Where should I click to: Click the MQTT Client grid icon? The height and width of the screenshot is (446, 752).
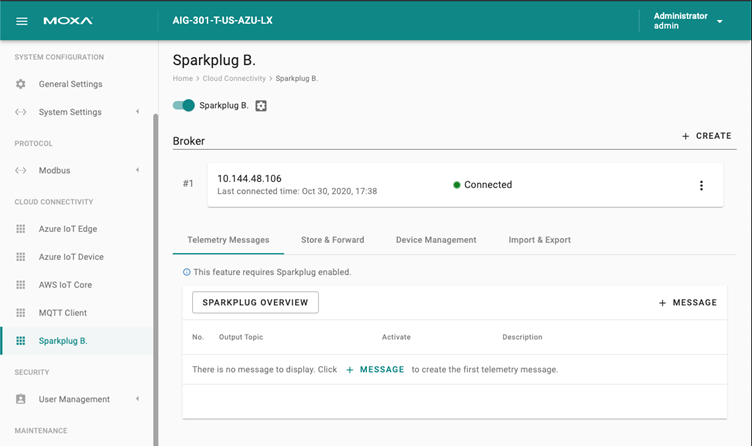tap(21, 313)
